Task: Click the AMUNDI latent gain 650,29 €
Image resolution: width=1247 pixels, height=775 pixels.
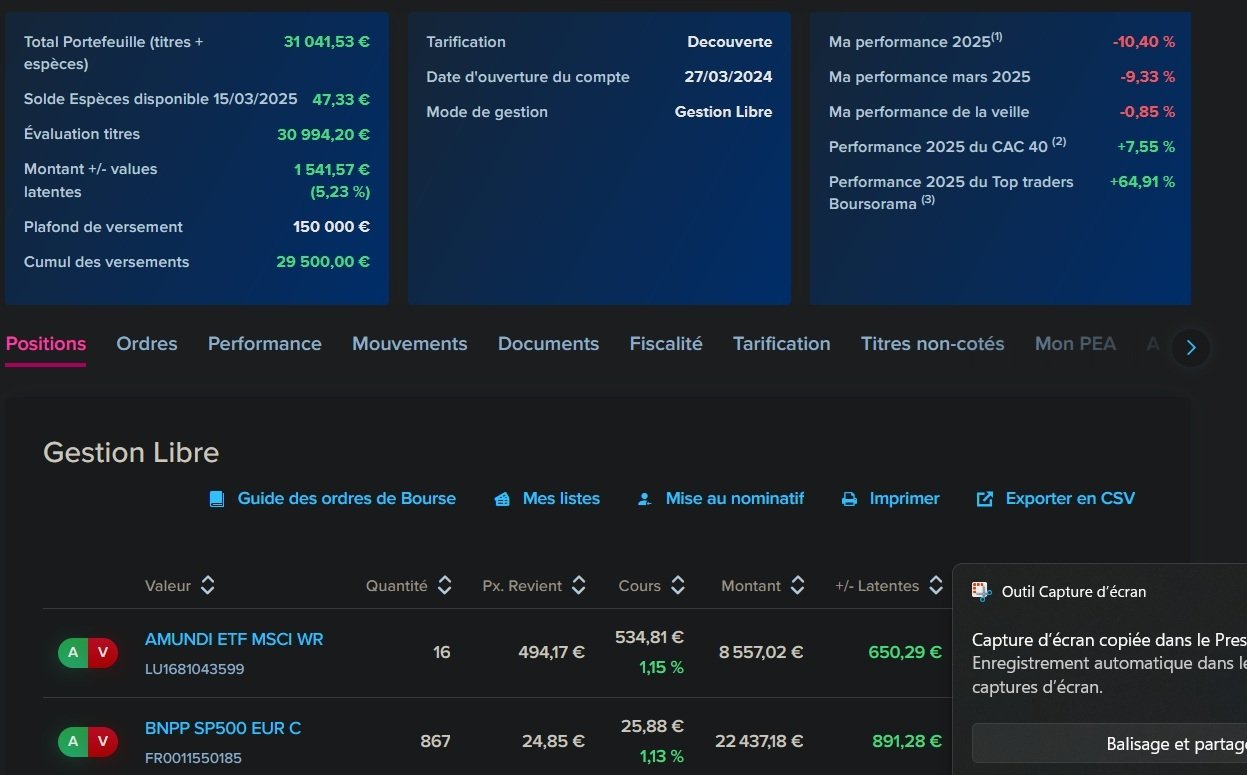Action: pyautogui.click(x=905, y=653)
